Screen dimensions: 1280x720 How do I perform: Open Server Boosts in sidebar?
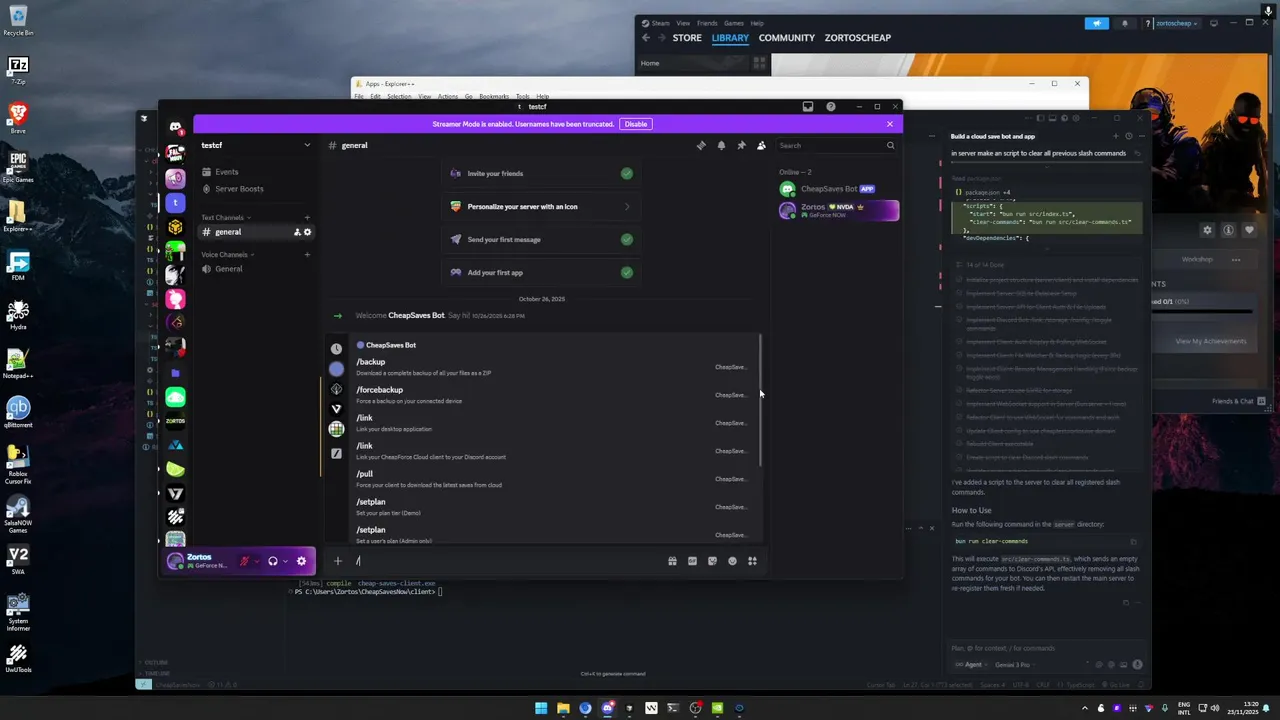pos(255,189)
